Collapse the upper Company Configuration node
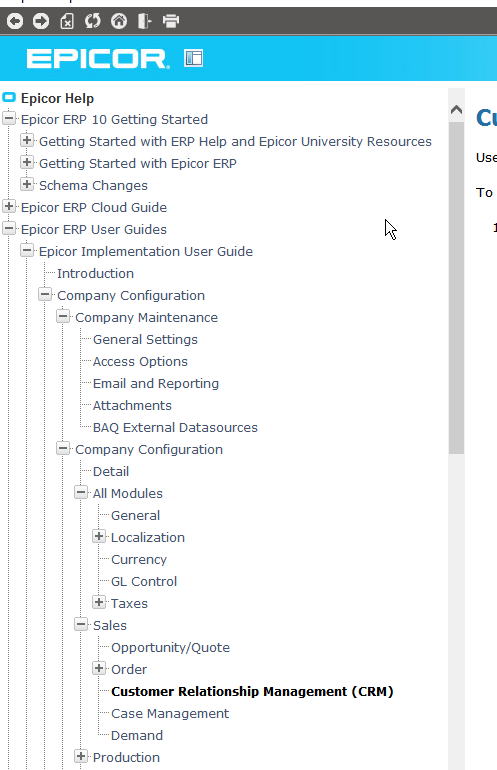Image resolution: width=497 pixels, height=770 pixels. (45, 295)
